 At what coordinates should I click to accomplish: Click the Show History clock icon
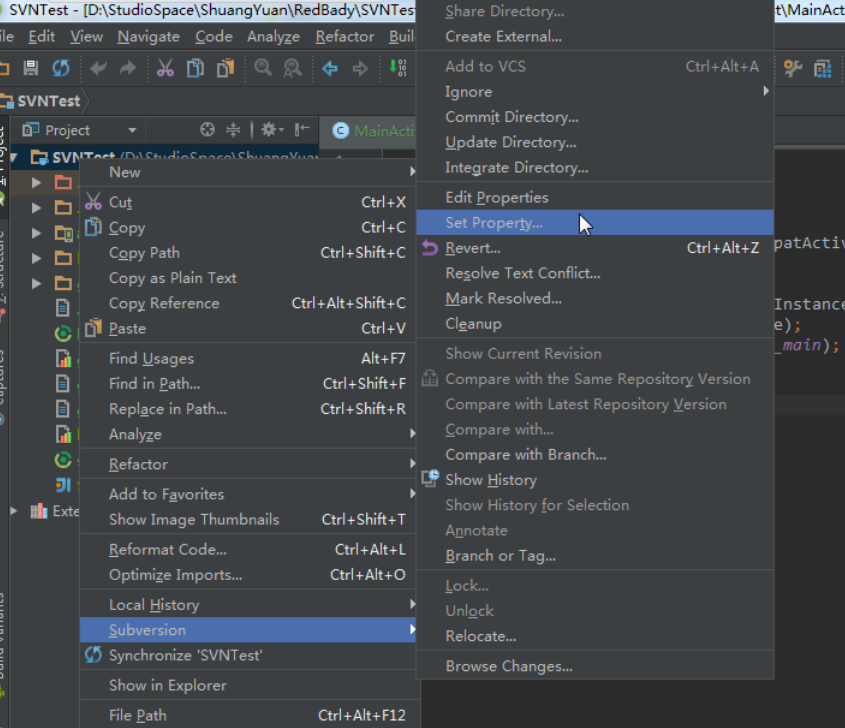(x=431, y=478)
